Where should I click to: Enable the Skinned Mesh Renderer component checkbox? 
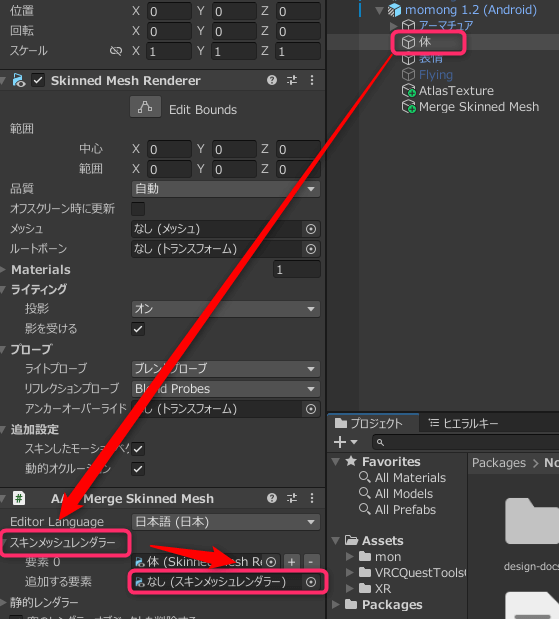tap(38, 80)
